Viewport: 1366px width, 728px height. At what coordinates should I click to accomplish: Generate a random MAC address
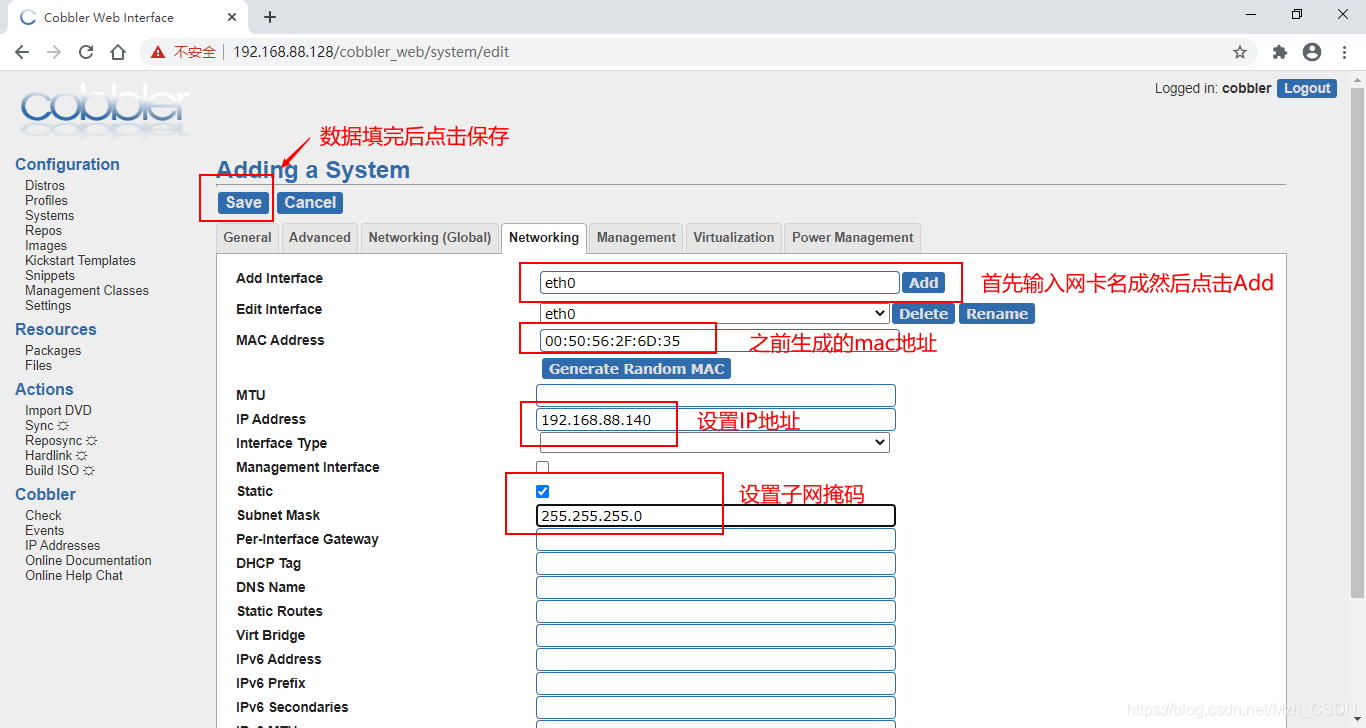click(x=636, y=369)
